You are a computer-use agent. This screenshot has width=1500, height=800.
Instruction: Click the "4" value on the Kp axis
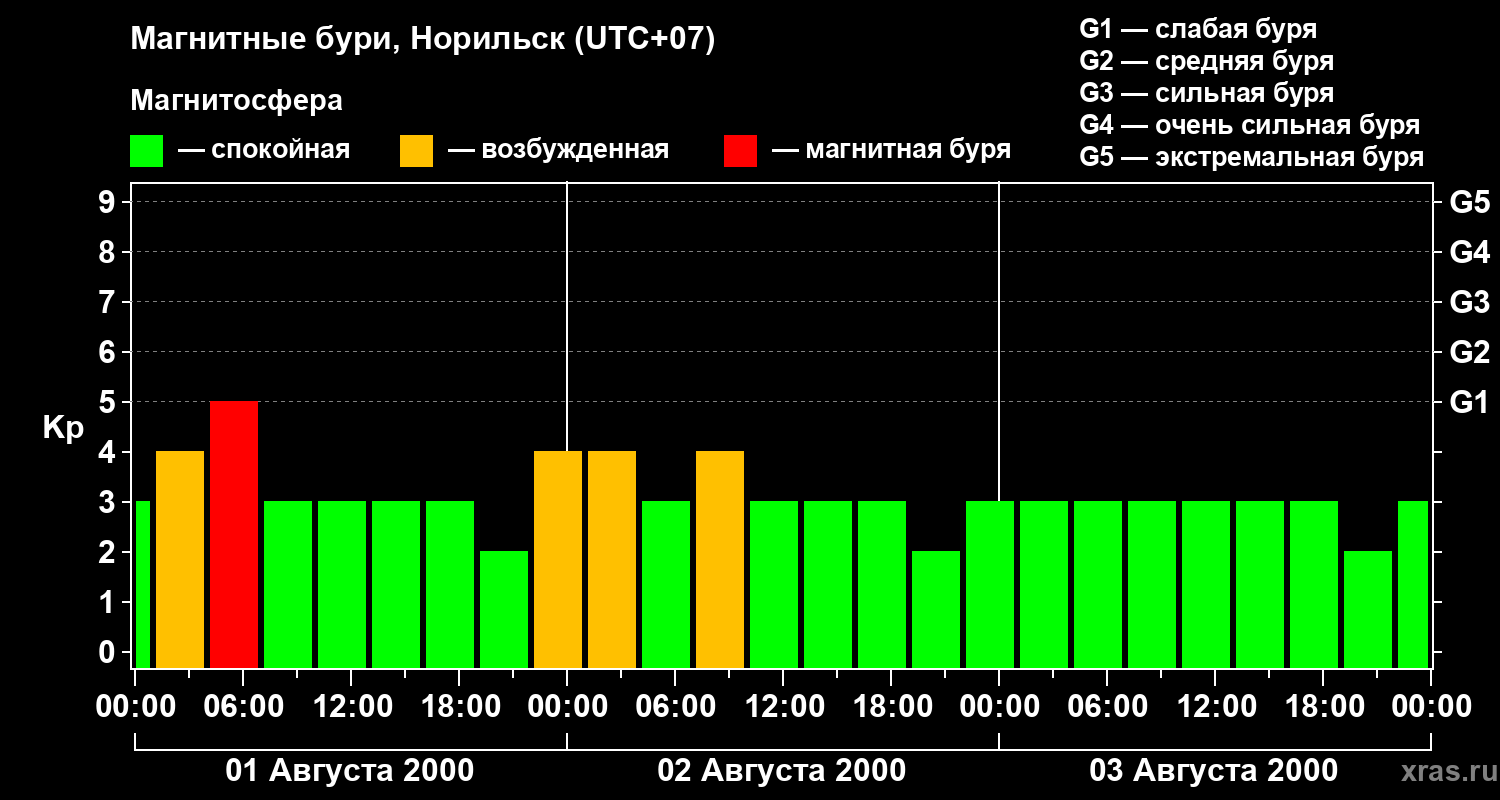click(x=109, y=452)
